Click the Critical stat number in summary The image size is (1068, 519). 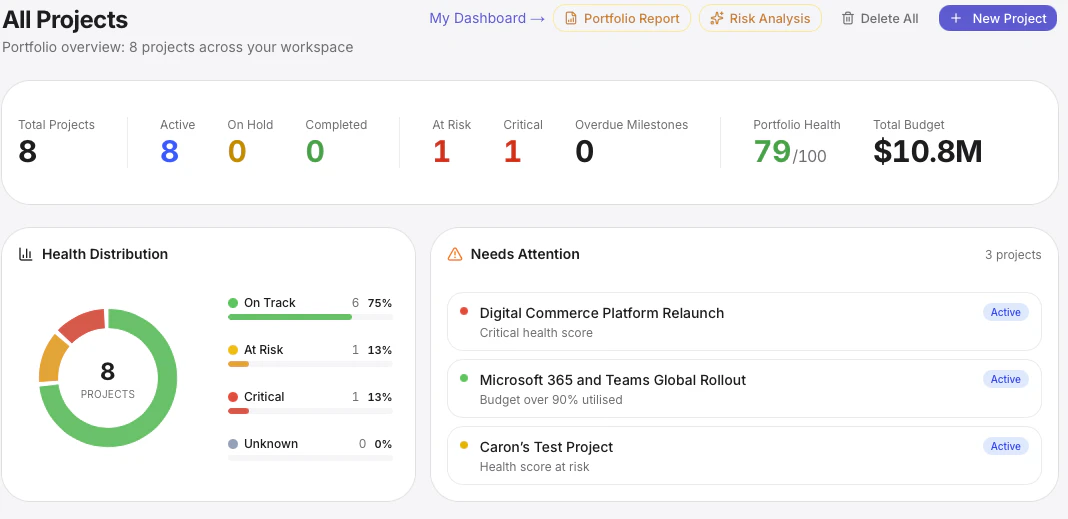(512, 151)
